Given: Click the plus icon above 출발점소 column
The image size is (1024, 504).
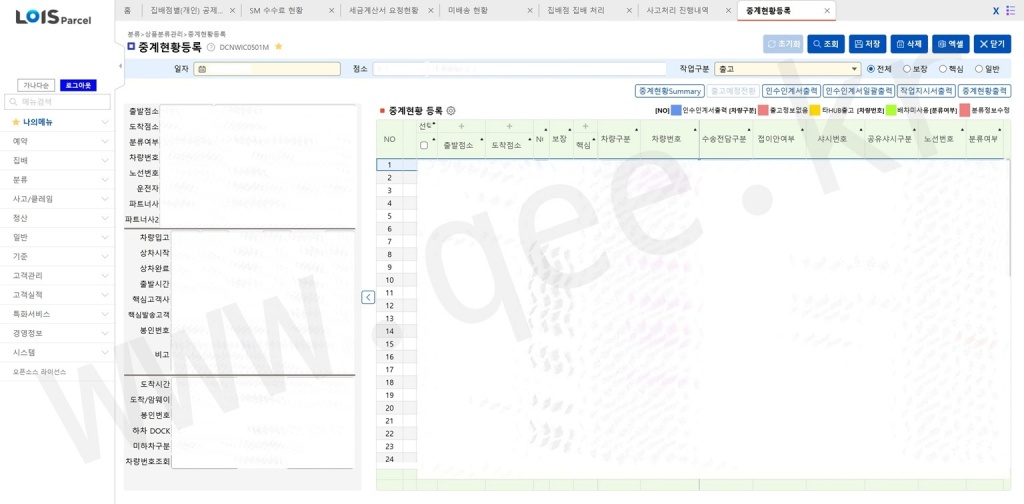Looking at the screenshot, I should coord(461,127).
